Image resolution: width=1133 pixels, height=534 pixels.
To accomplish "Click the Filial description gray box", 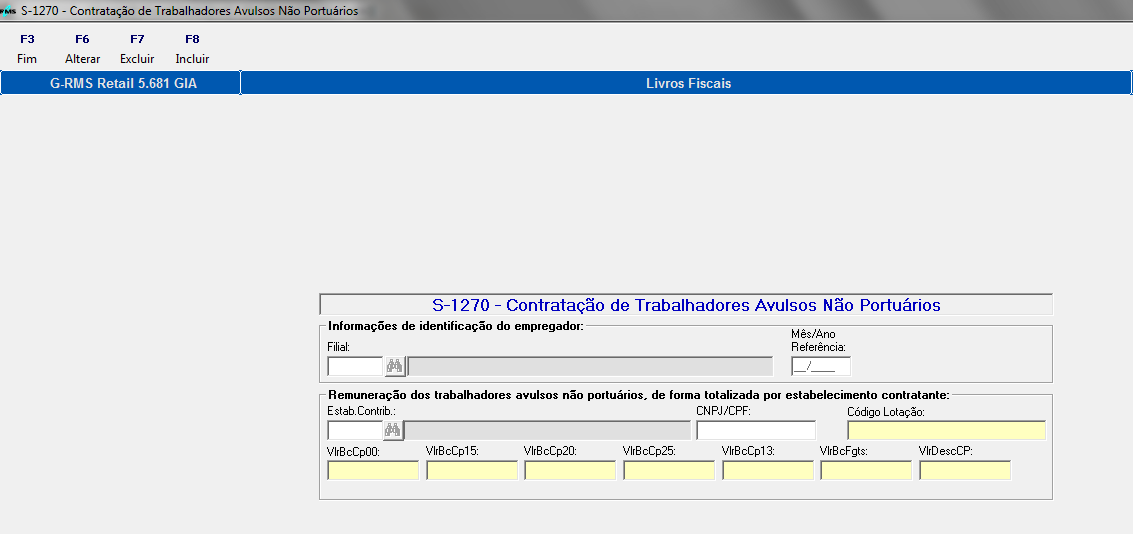I will click(x=590, y=366).
